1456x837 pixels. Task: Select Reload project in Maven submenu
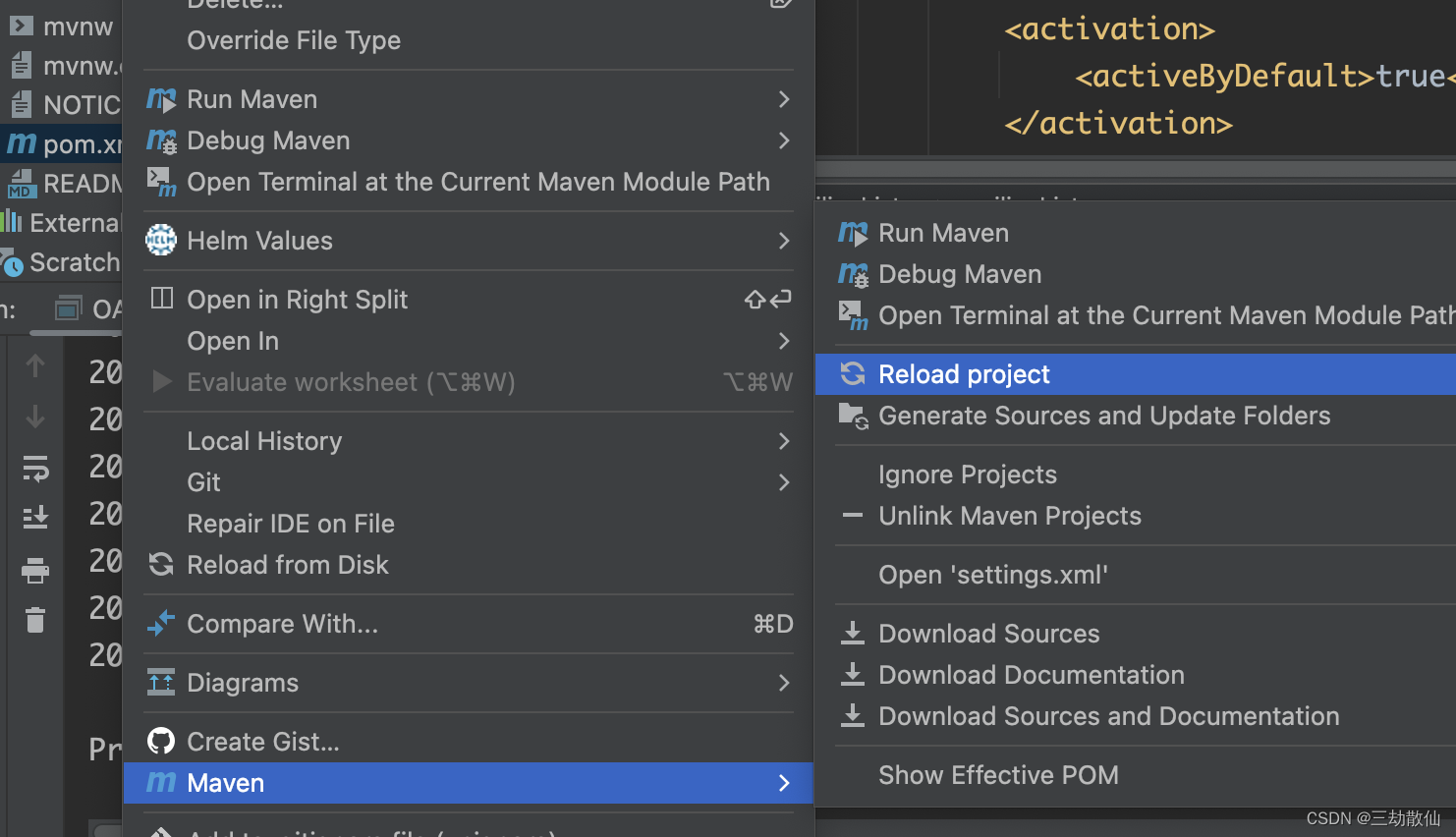[x=964, y=374]
